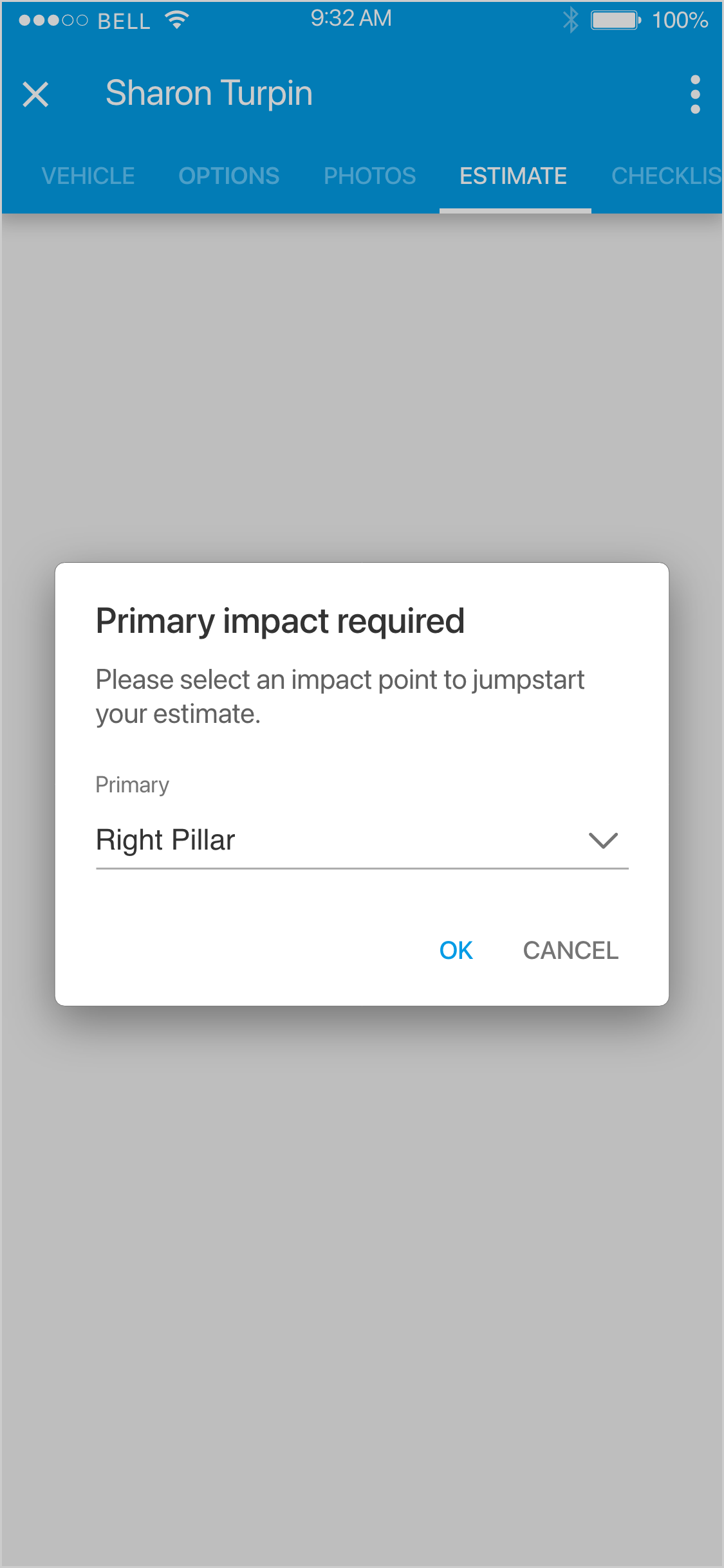
Task: Close the Sharon Turpin claim screen
Action: [x=35, y=95]
